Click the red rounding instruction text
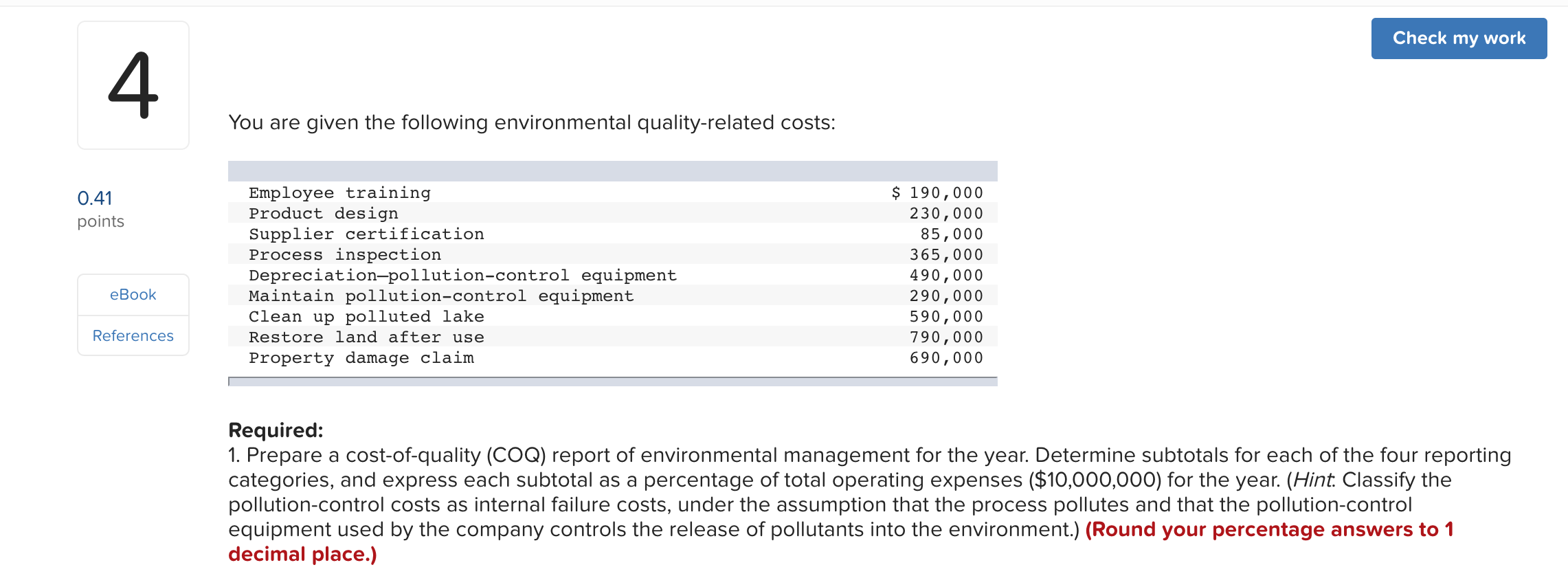The width and height of the screenshot is (1568, 576). pyautogui.click(x=1268, y=530)
